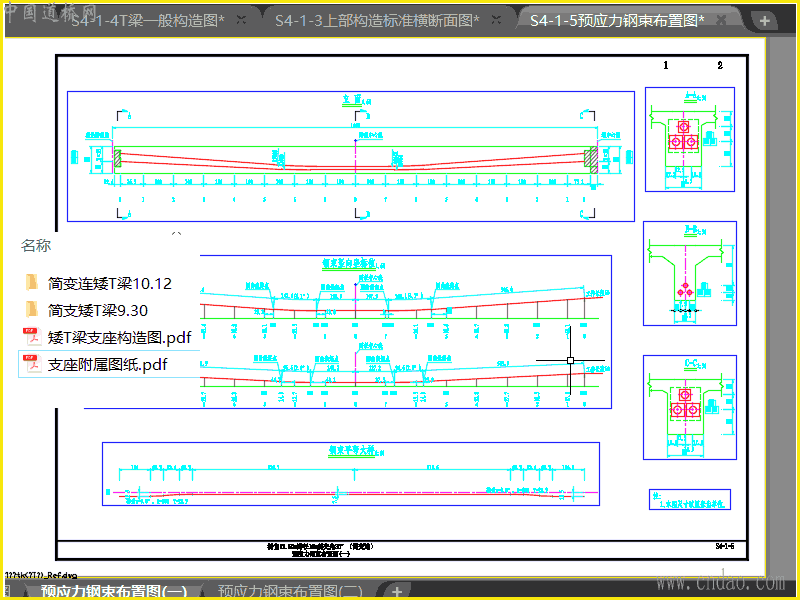The image size is (800, 600).
Task: Select the top cross-section detail view
Action: coord(690,139)
